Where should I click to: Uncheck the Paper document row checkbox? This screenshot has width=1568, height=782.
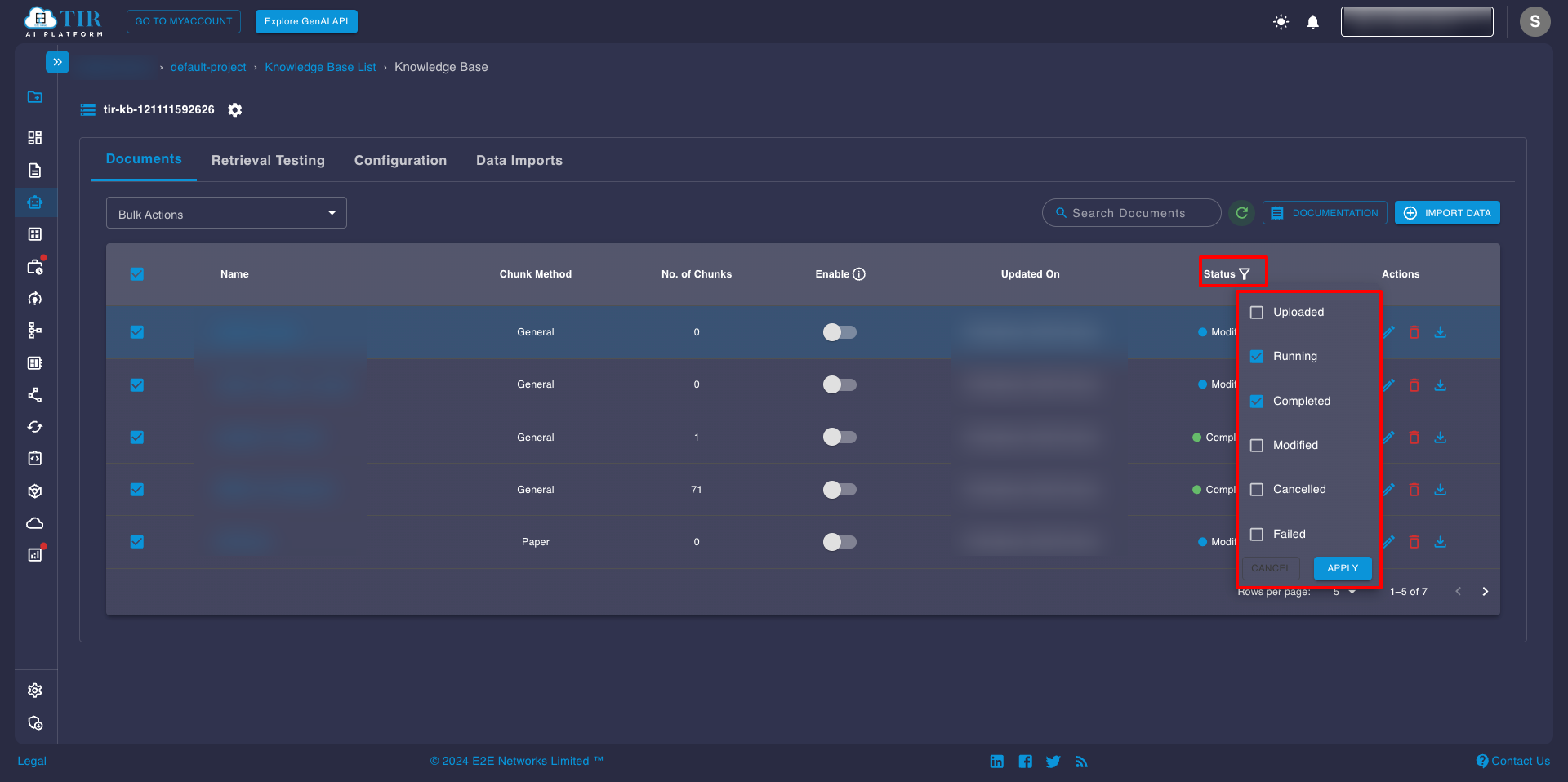[137, 542]
